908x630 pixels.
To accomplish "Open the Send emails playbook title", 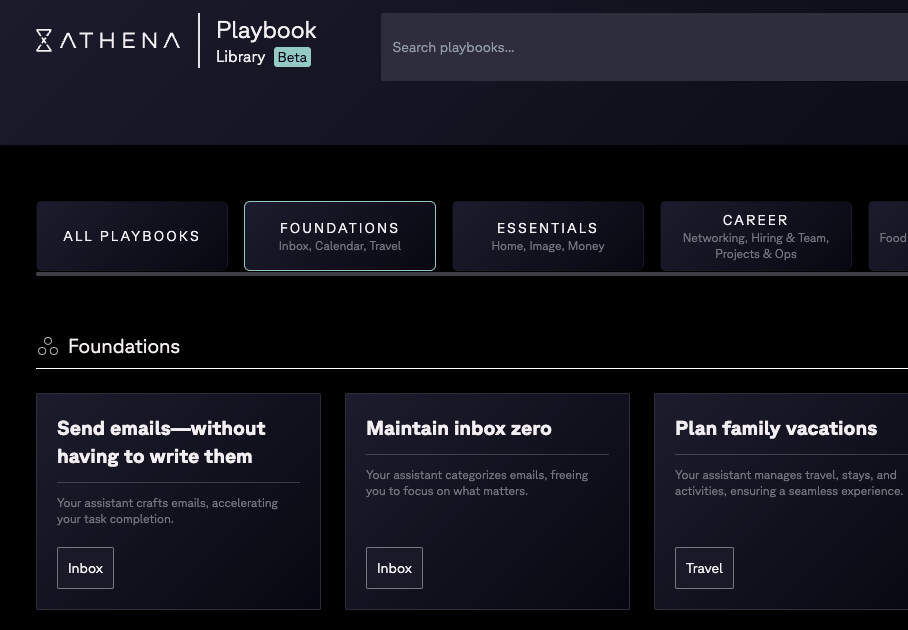I will (x=161, y=442).
